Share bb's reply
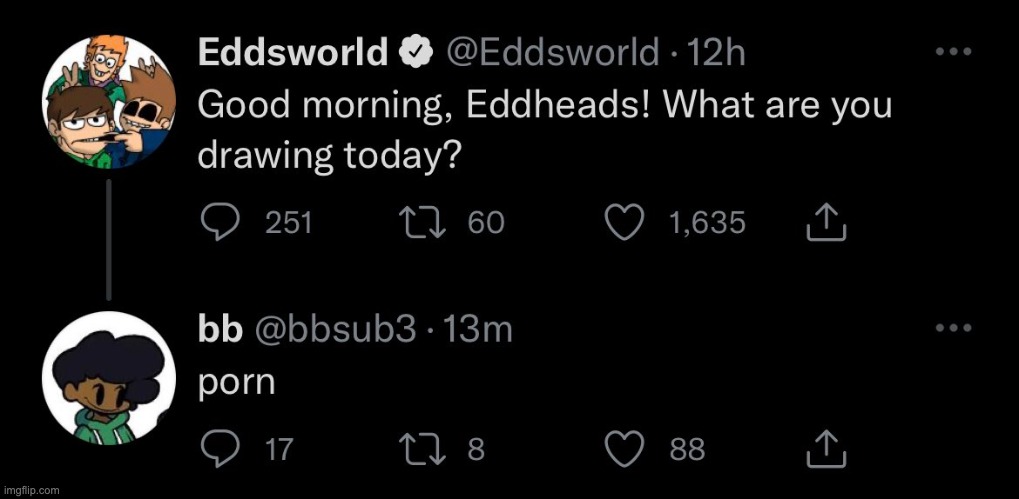This screenshot has height=499, width=1019. [x=826, y=449]
